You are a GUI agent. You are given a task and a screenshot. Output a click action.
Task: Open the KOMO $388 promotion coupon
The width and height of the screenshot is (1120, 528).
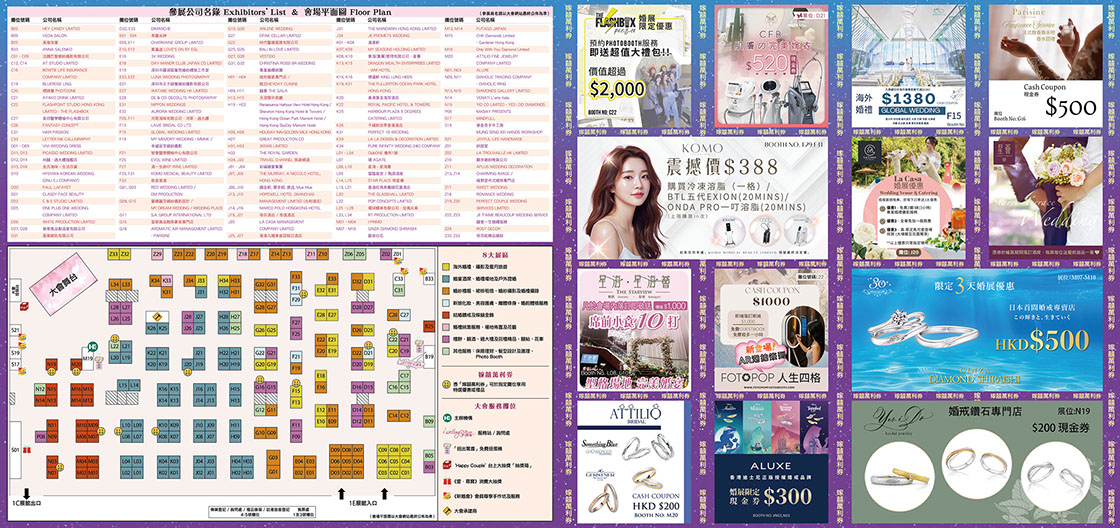point(703,198)
